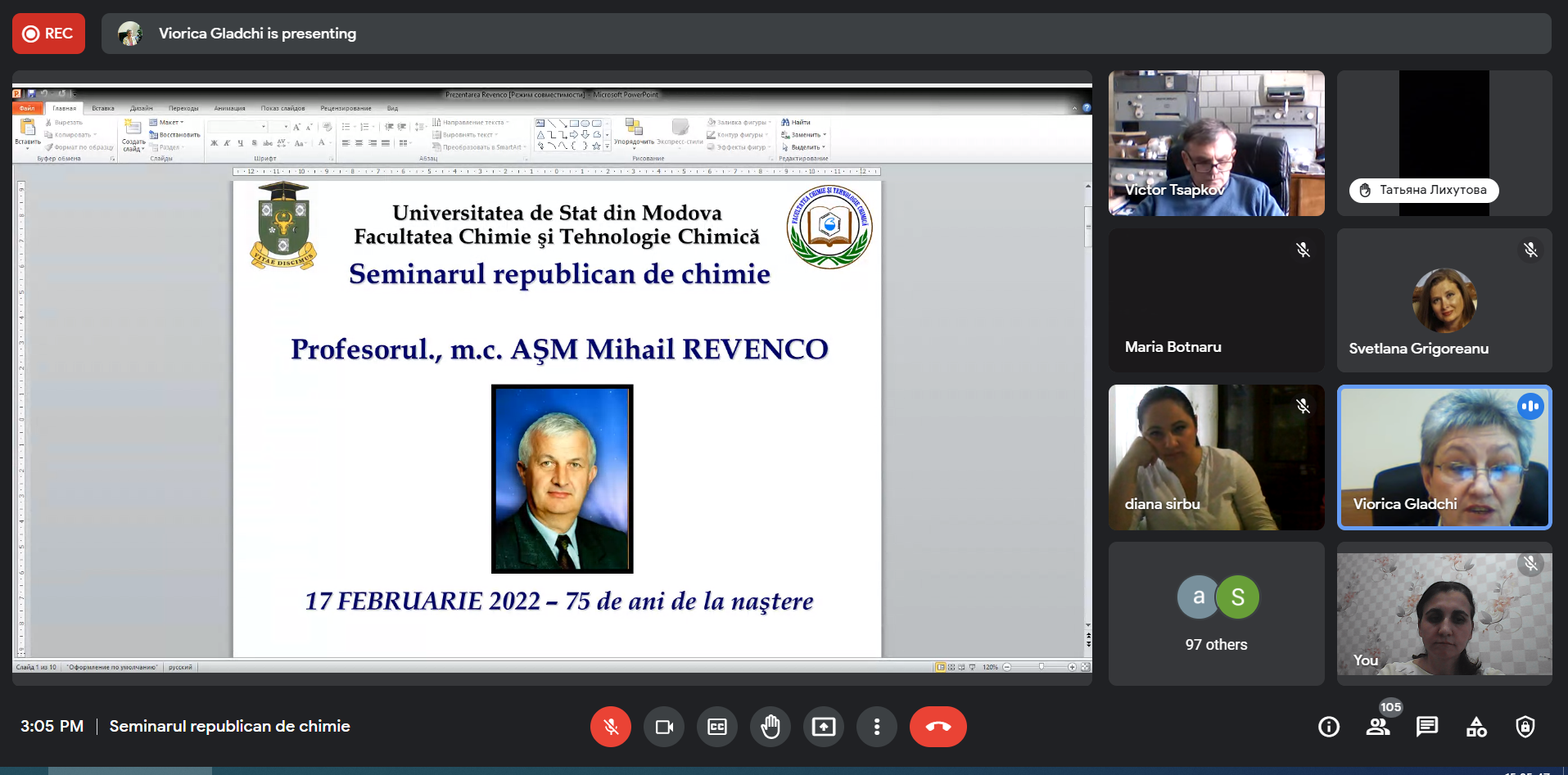Unmute the microphone in the call bar
This screenshot has width=1568, height=775.
pos(610,727)
